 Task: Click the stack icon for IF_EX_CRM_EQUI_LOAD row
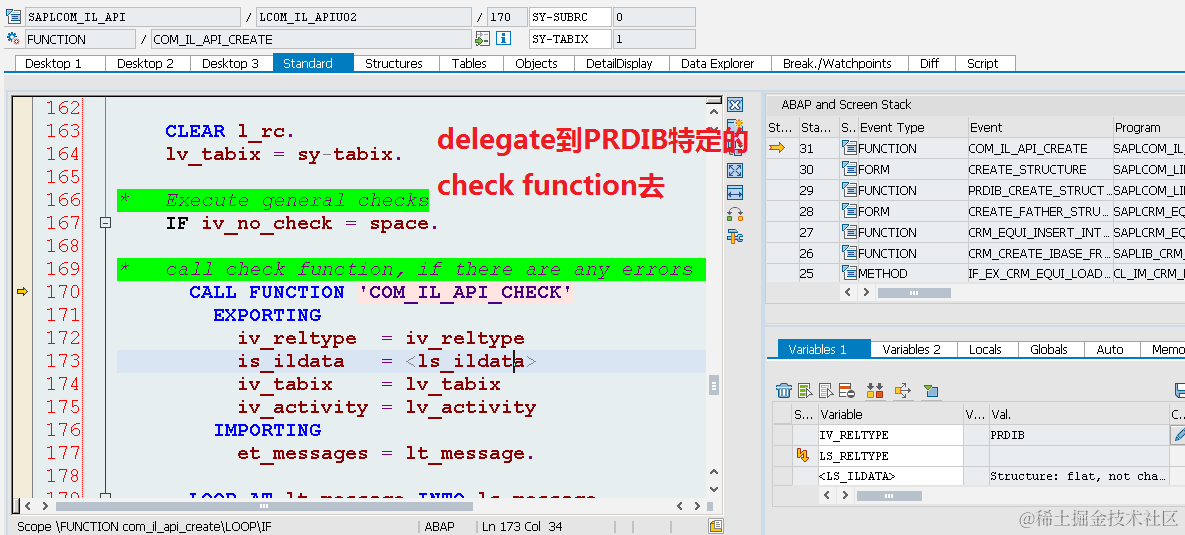849,274
